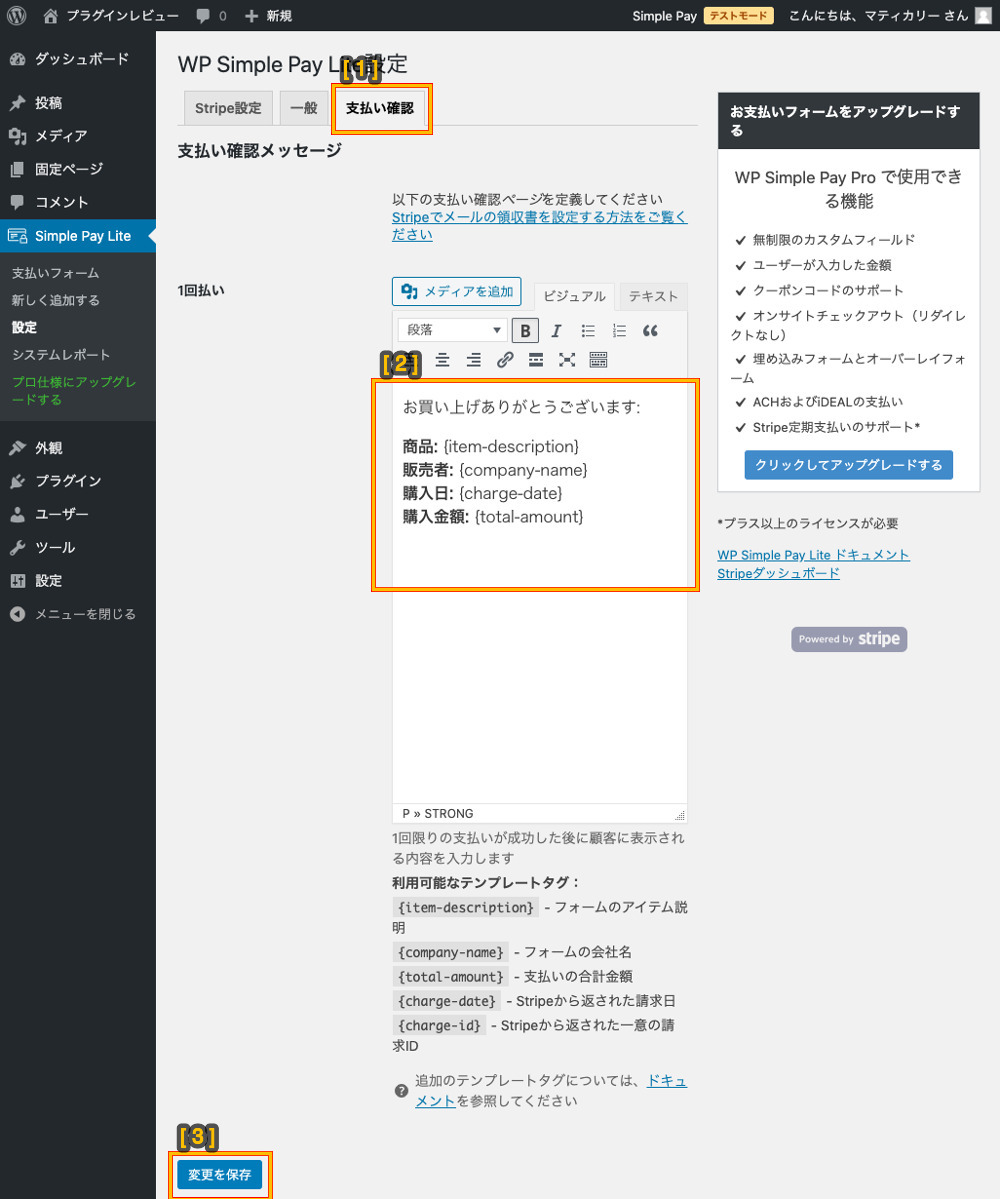Click the WordPress logo in admin bar
Viewport: 1000px width, 1199px height.
click(x=17, y=15)
